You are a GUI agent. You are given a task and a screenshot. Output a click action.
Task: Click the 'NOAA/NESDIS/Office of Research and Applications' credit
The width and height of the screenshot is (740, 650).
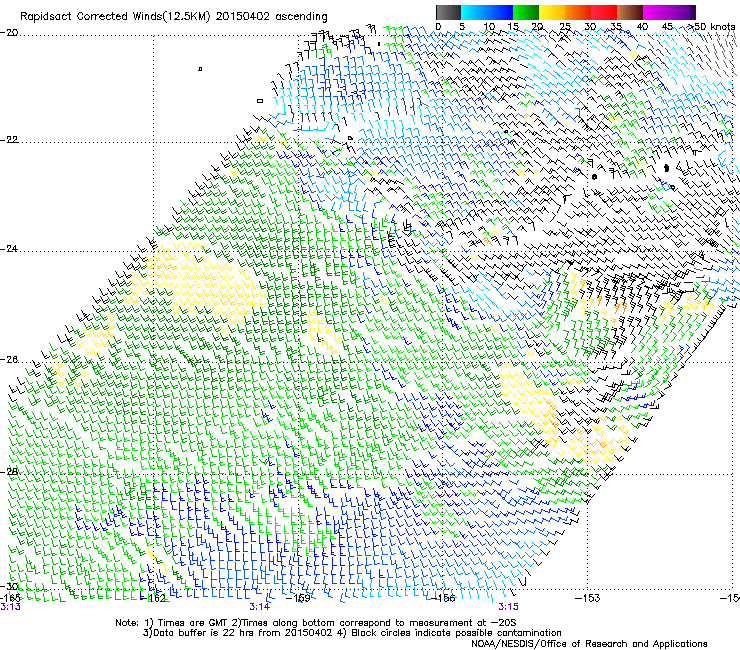589,644
